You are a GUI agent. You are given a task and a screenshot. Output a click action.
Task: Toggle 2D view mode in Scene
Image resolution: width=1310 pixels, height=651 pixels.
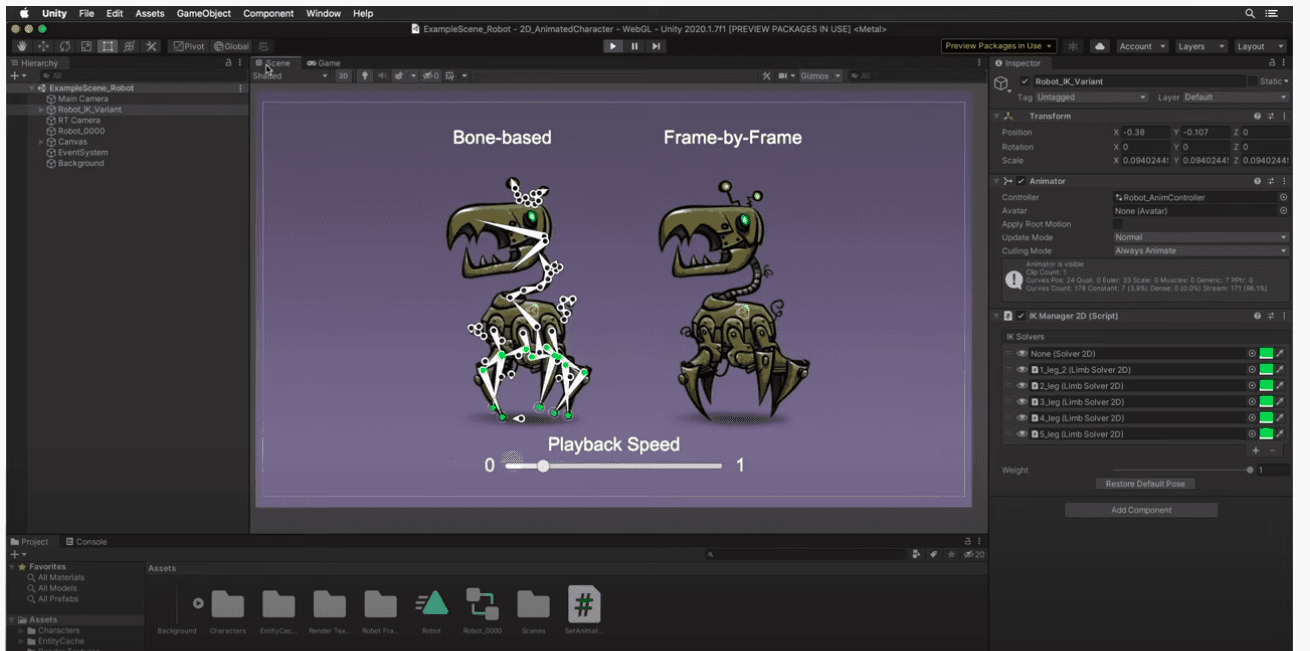click(343, 75)
